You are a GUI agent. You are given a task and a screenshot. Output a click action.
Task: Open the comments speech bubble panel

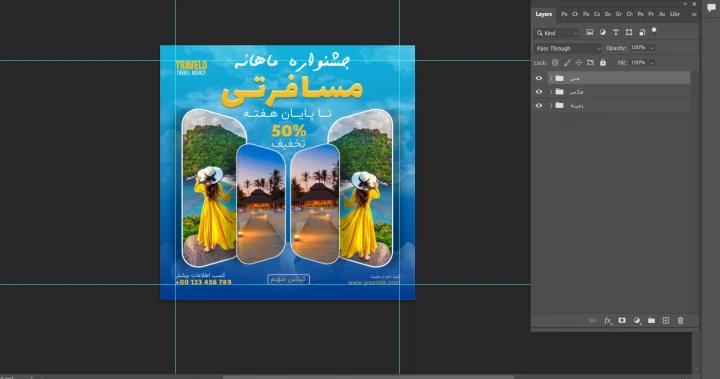tap(711, 7)
